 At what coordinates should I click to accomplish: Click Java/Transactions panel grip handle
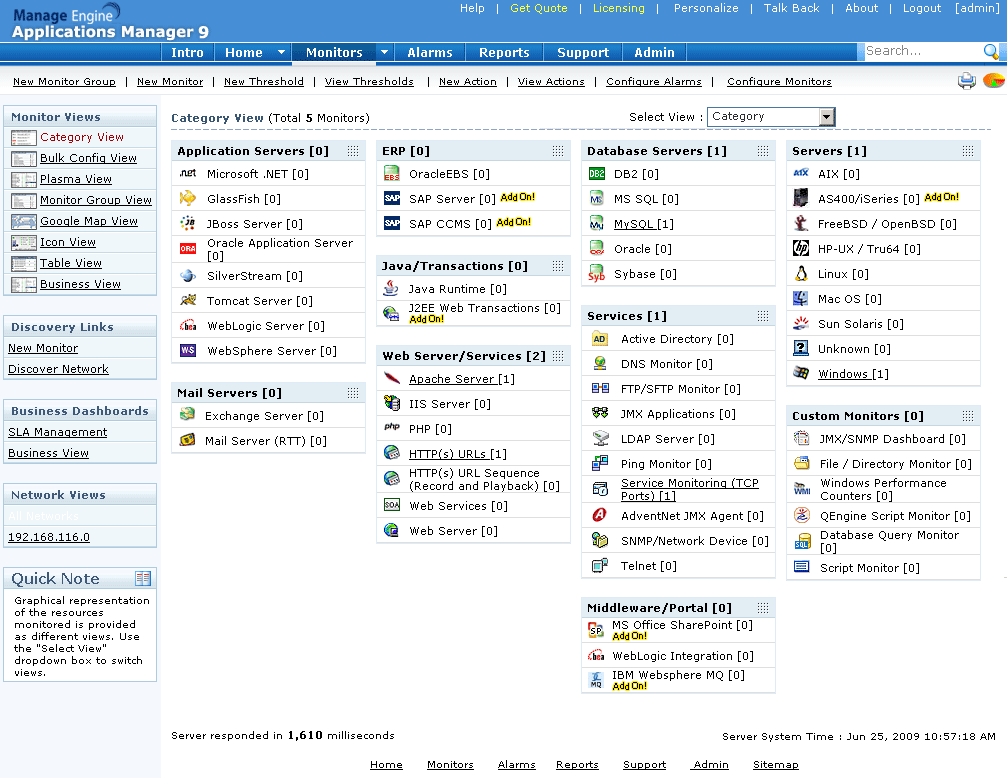tap(557, 265)
